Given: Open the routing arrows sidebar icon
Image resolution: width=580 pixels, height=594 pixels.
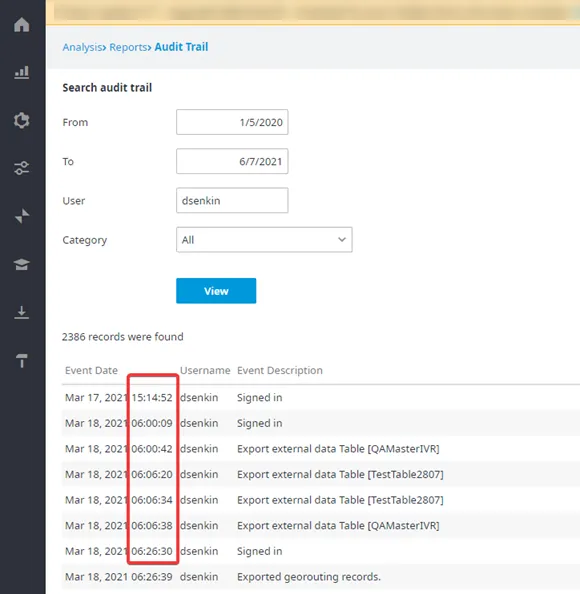Looking at the screenshot, I should [22, 216].
